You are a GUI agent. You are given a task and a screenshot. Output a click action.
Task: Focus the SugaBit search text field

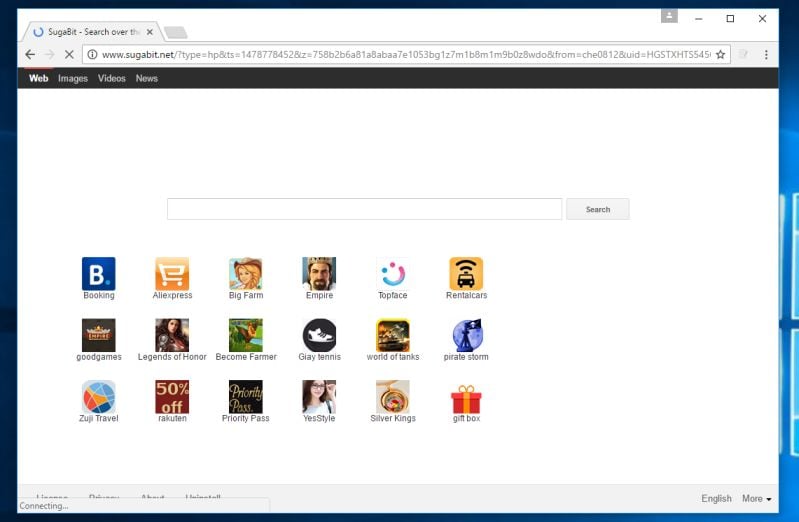(364, 209)
